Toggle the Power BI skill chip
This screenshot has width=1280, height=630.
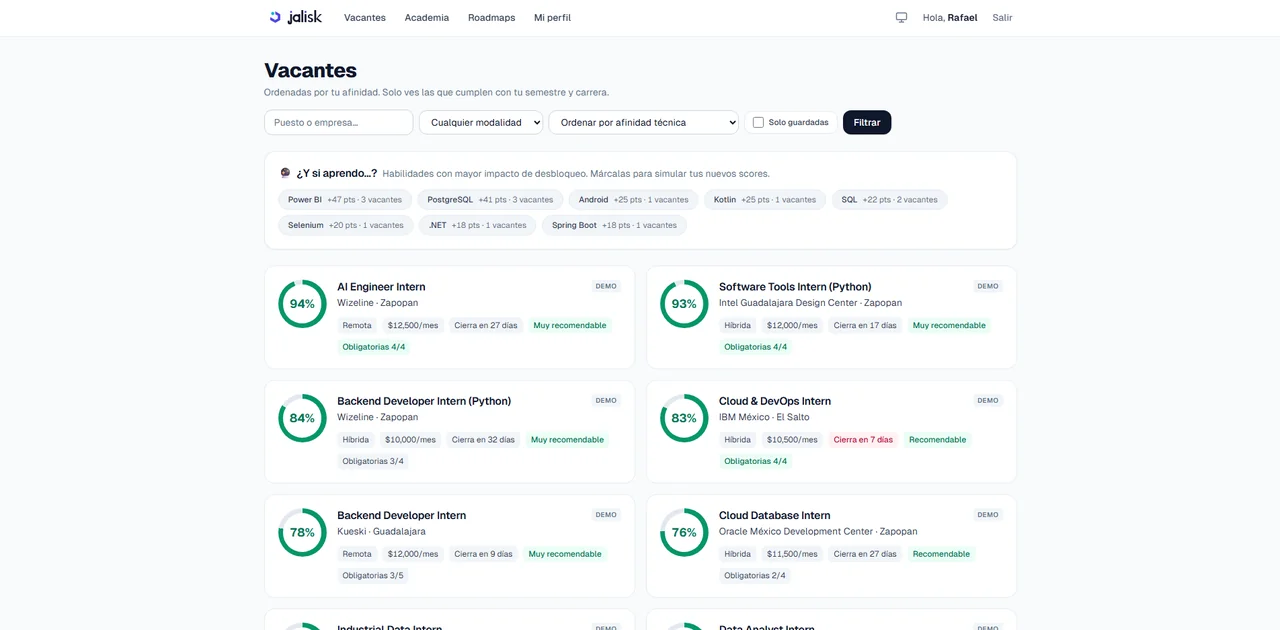[345, 200]
